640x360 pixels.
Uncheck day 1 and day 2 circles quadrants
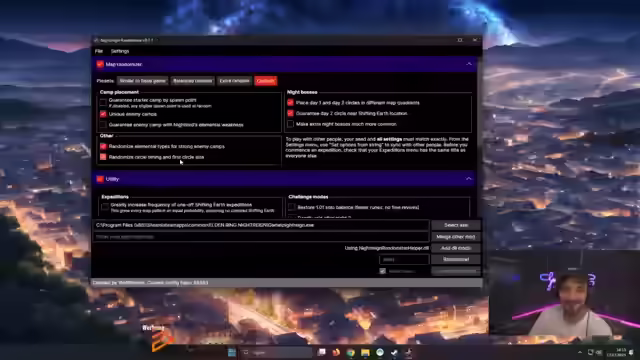click(x=290, y=103)
